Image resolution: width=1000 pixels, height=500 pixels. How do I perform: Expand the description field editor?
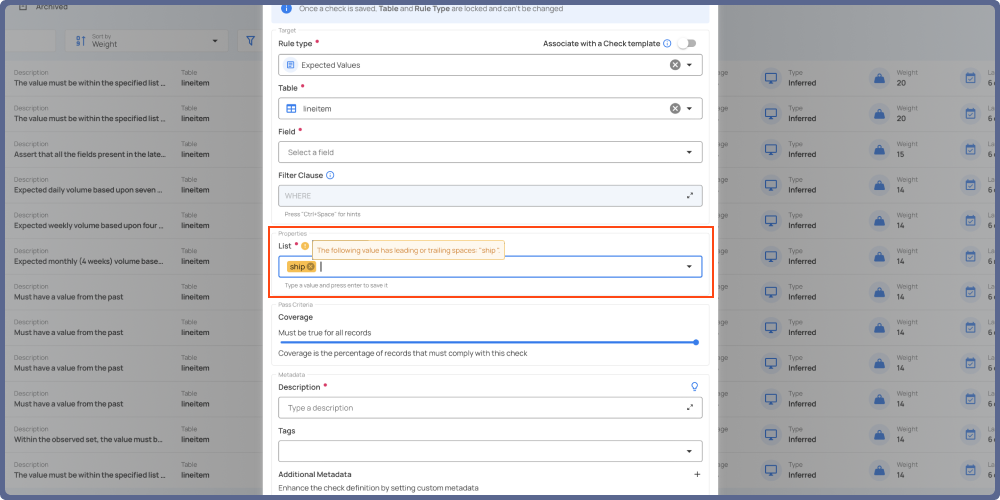click(x=690, y=408)
